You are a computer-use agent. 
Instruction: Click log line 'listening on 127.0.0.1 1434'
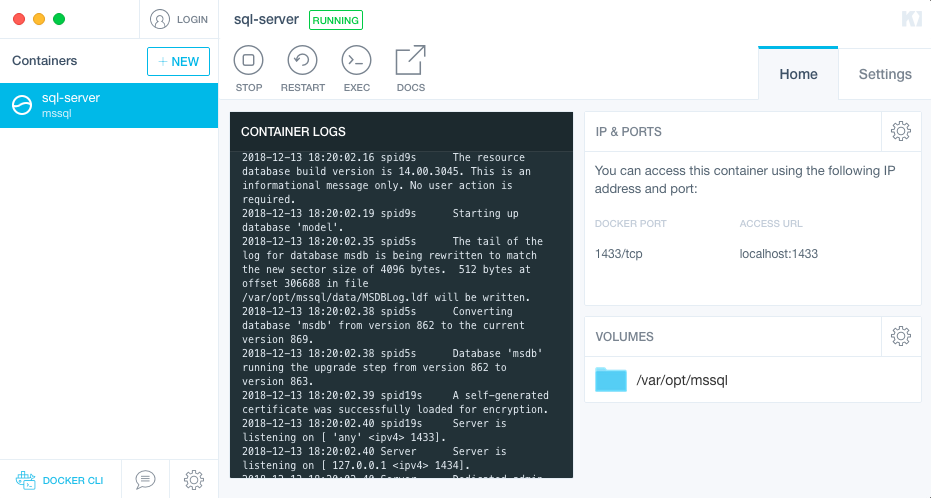point(375,458)
